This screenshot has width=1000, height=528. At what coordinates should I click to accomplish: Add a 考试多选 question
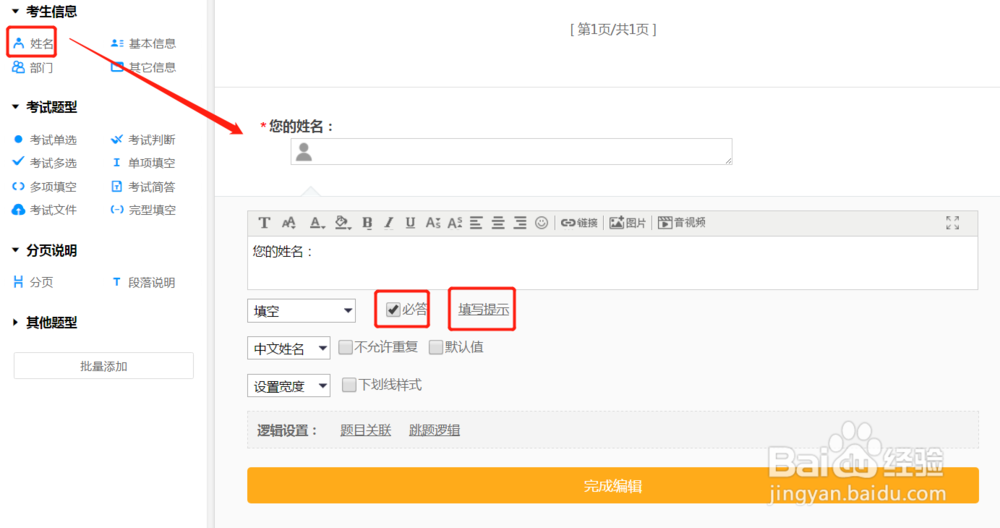(x=45, y=163)
